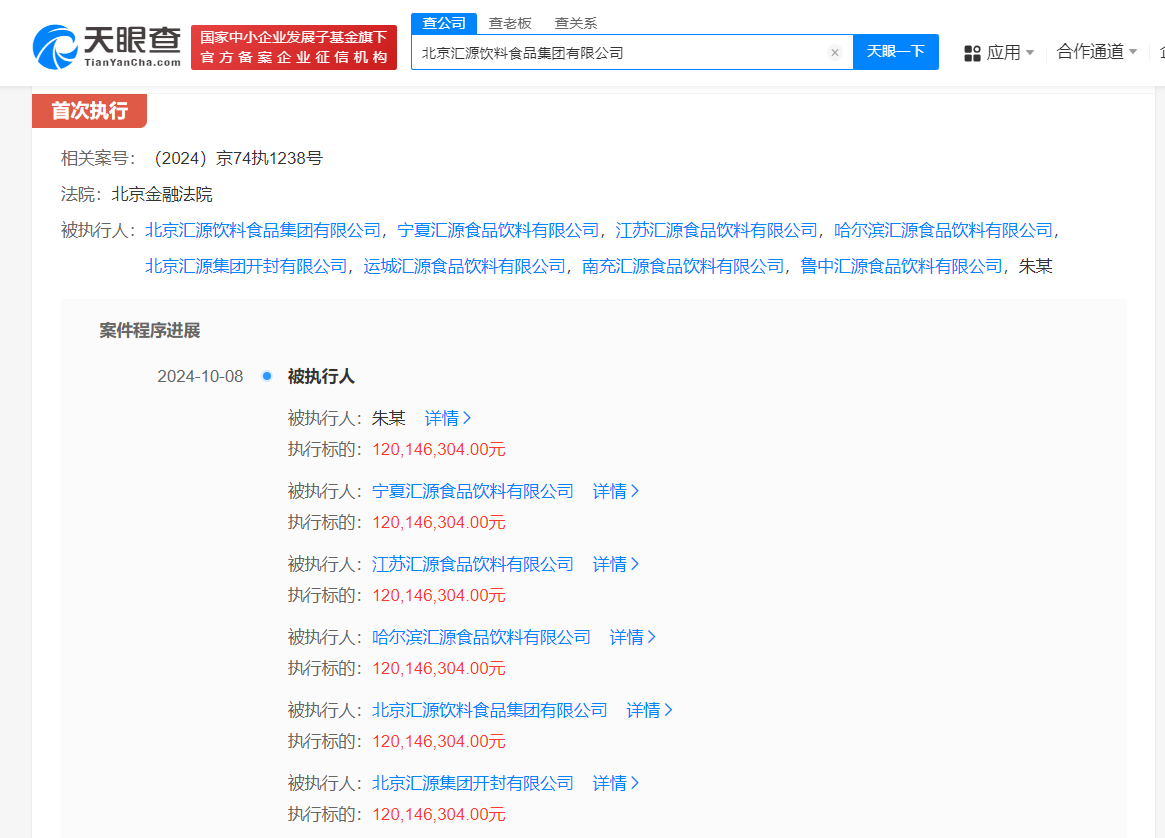Switch to the 查老板 tab
The width and height of the screenshot is (1165, 838).
pos(510,23)
